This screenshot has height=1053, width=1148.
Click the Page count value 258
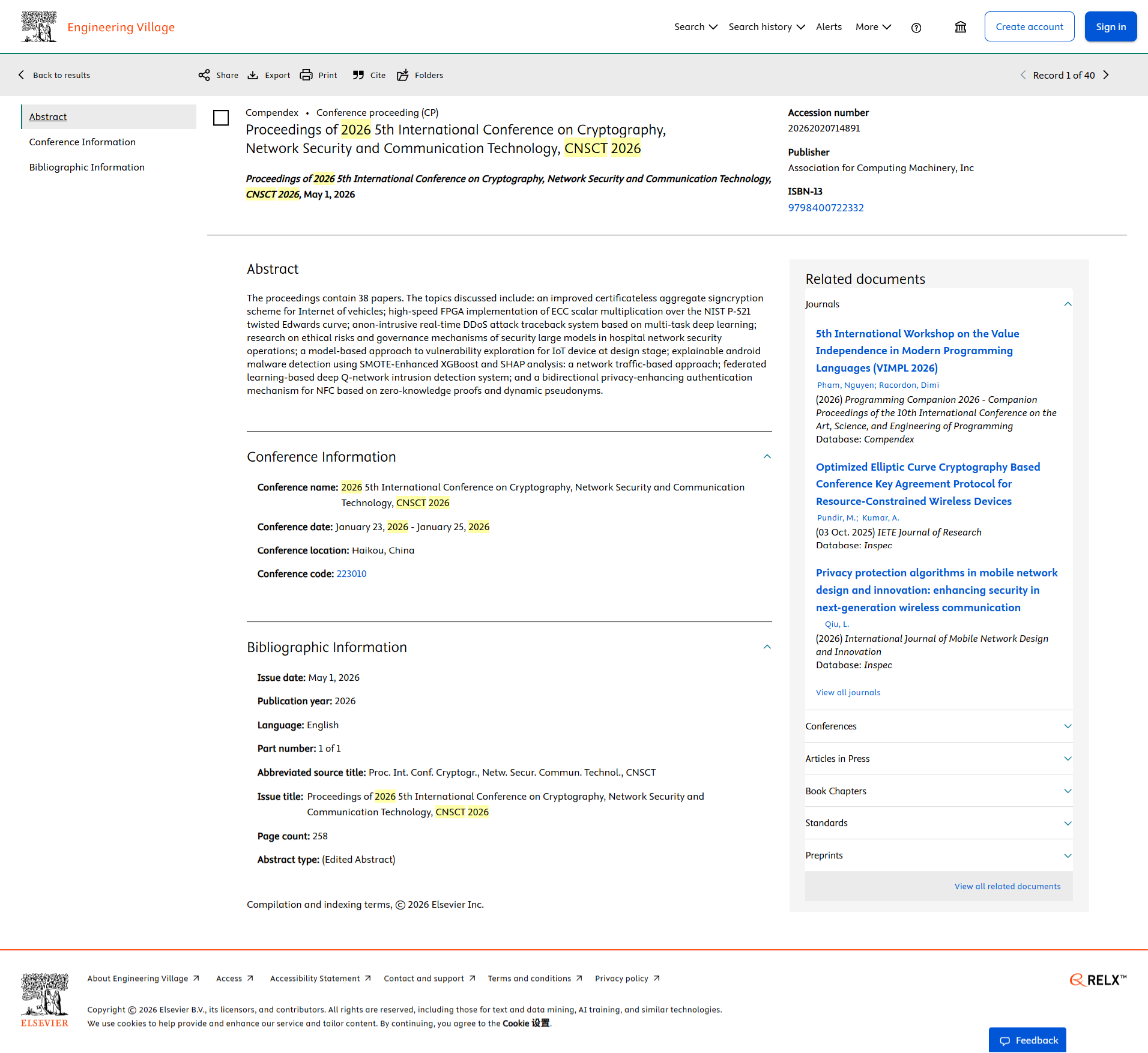(320, 836)
